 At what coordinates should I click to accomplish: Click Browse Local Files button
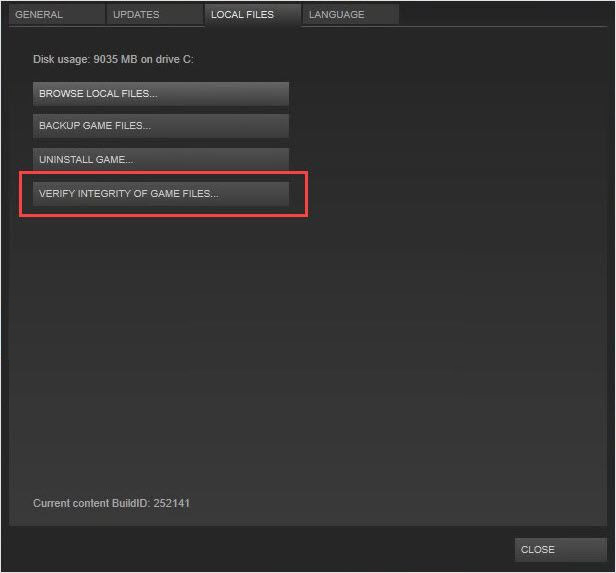pyautogui.click(x=161, y=94)
